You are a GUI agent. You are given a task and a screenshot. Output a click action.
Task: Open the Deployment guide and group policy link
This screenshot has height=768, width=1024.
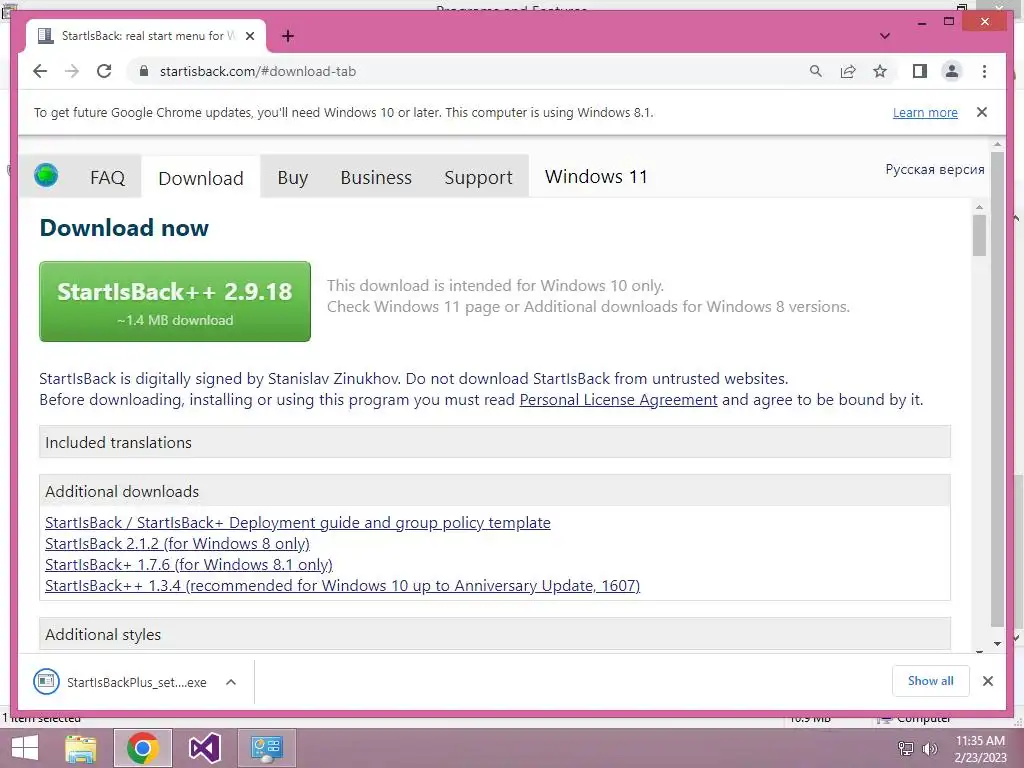297,522
